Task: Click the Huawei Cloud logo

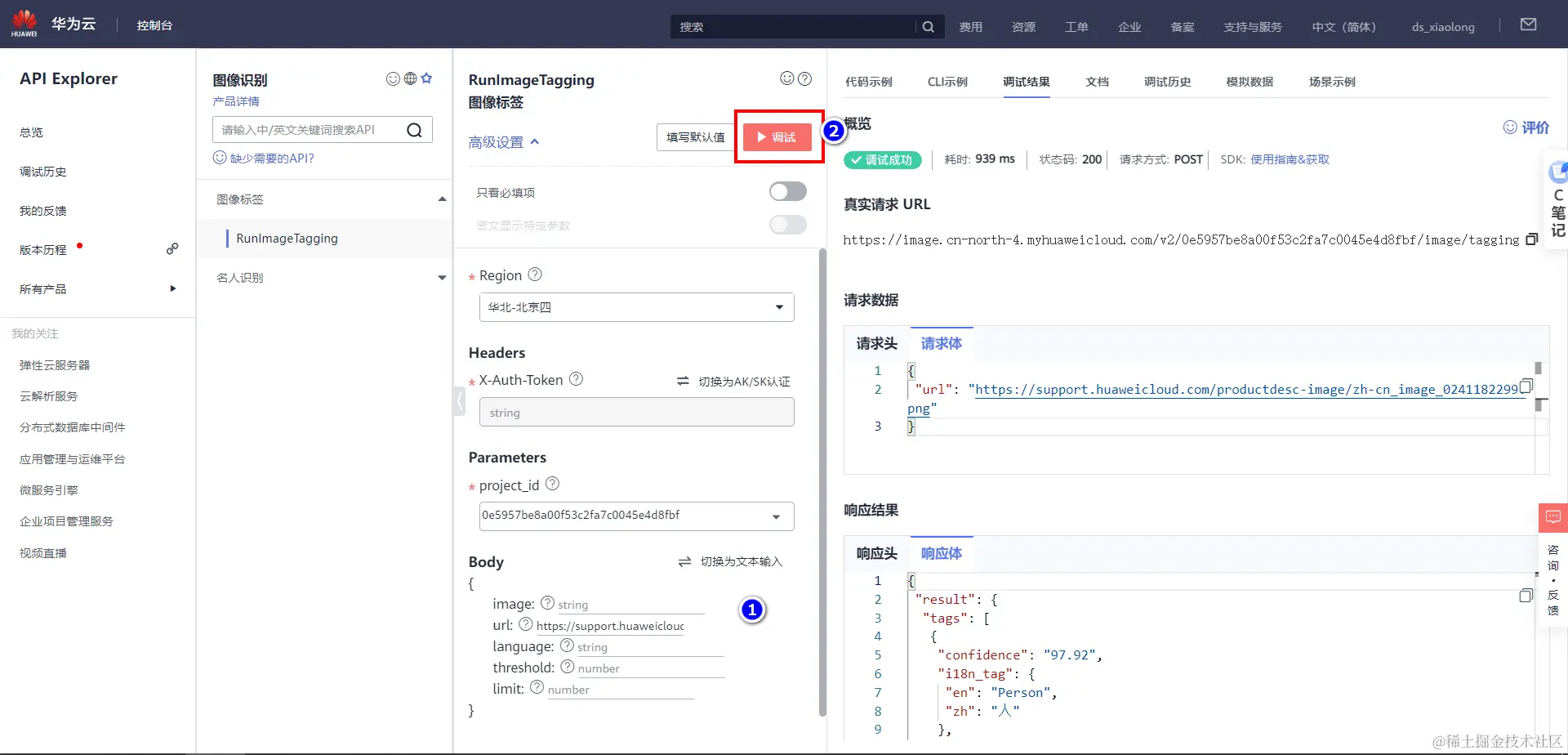Action: click(x=24, y=23)
